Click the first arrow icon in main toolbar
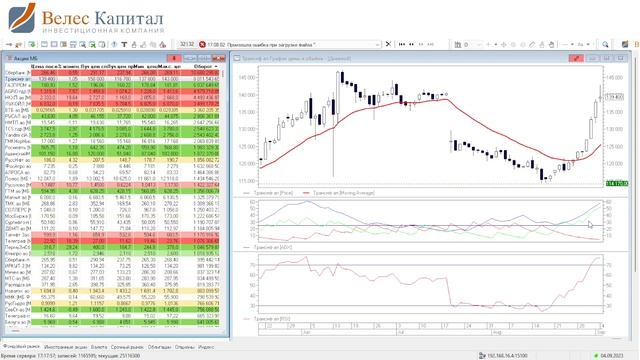This screenshot has width=640, height=360. (9, 44)
